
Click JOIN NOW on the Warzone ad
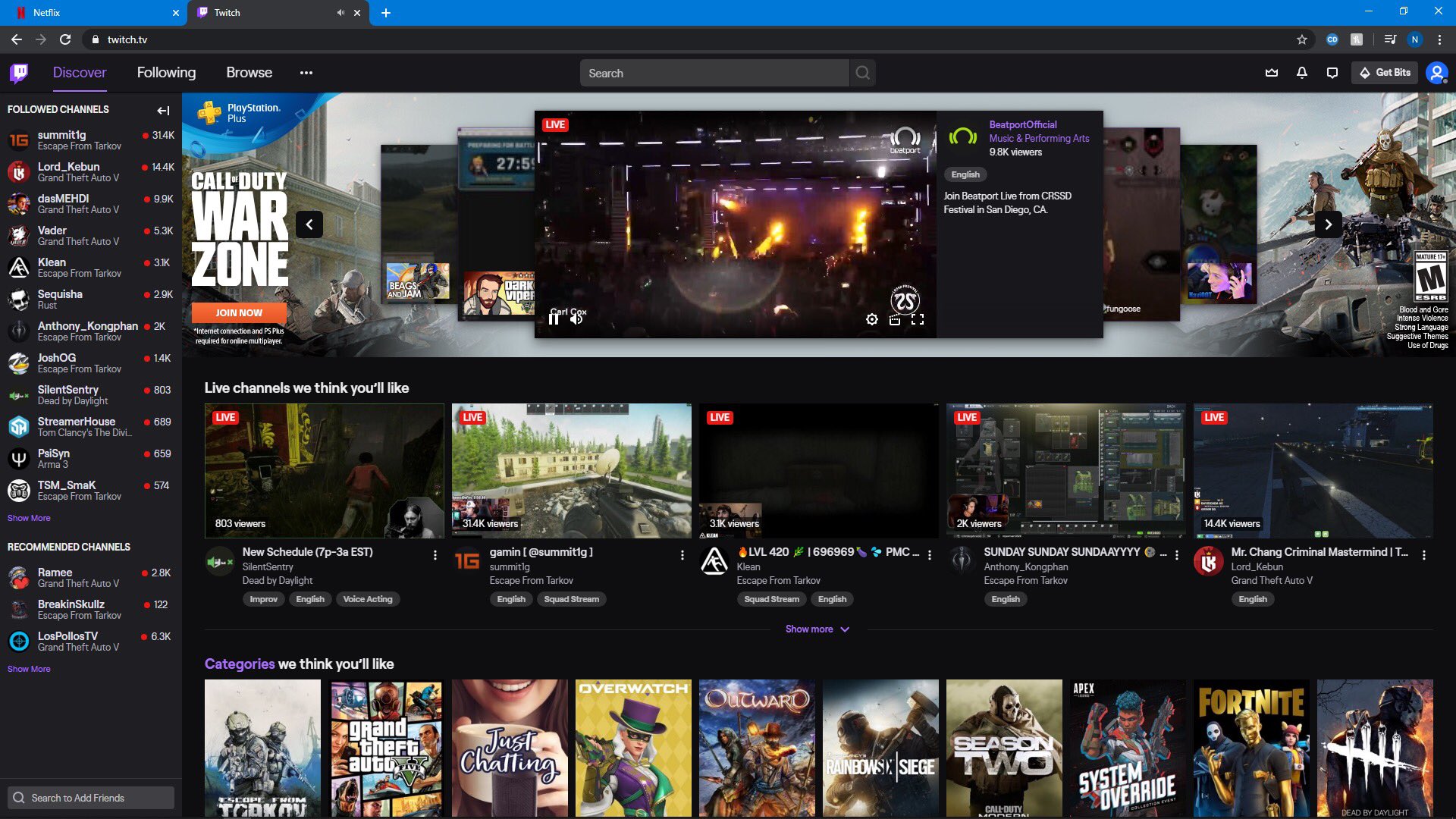239,312
